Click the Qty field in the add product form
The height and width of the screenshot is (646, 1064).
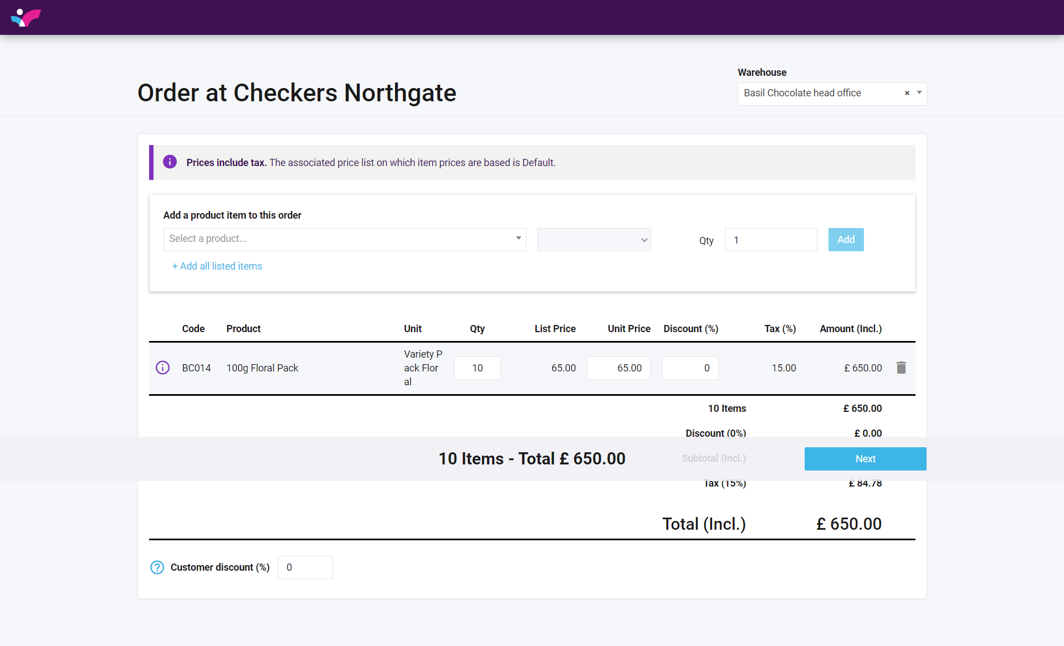(770, 240)
